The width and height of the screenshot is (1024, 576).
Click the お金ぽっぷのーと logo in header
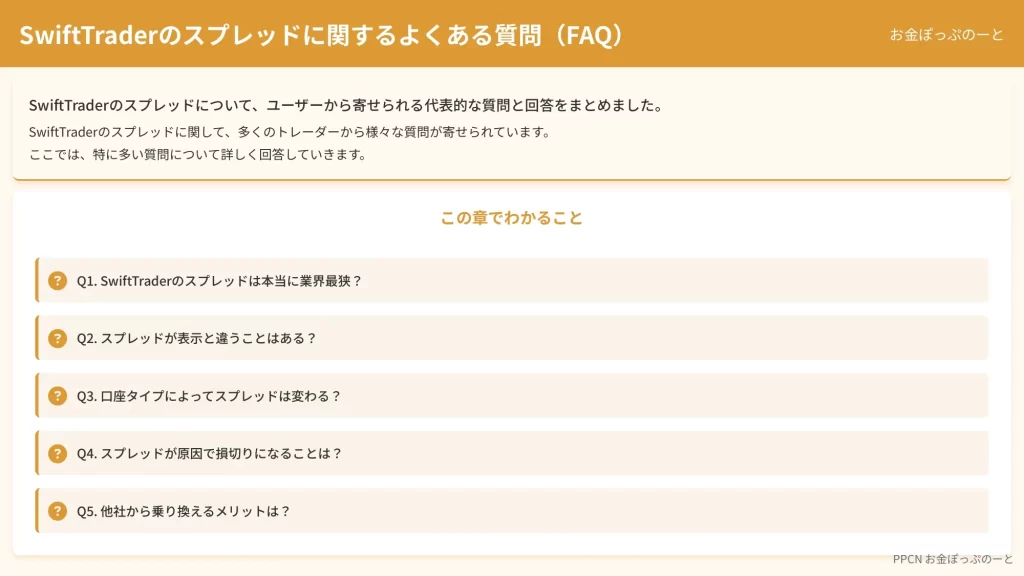pyautogui.click(x=946, y=35)
